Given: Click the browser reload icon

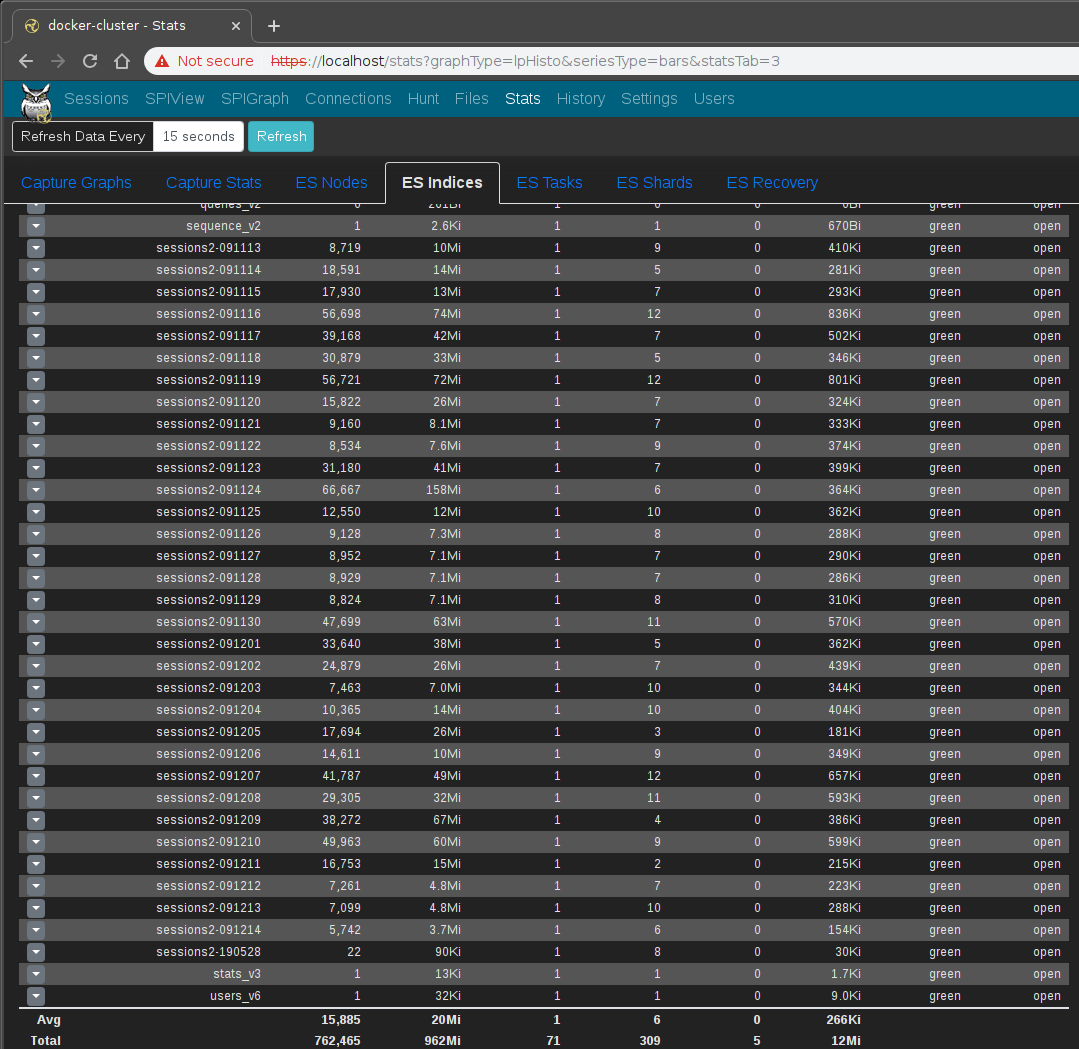Looking at the screenshot, I should tap(89, 61).
